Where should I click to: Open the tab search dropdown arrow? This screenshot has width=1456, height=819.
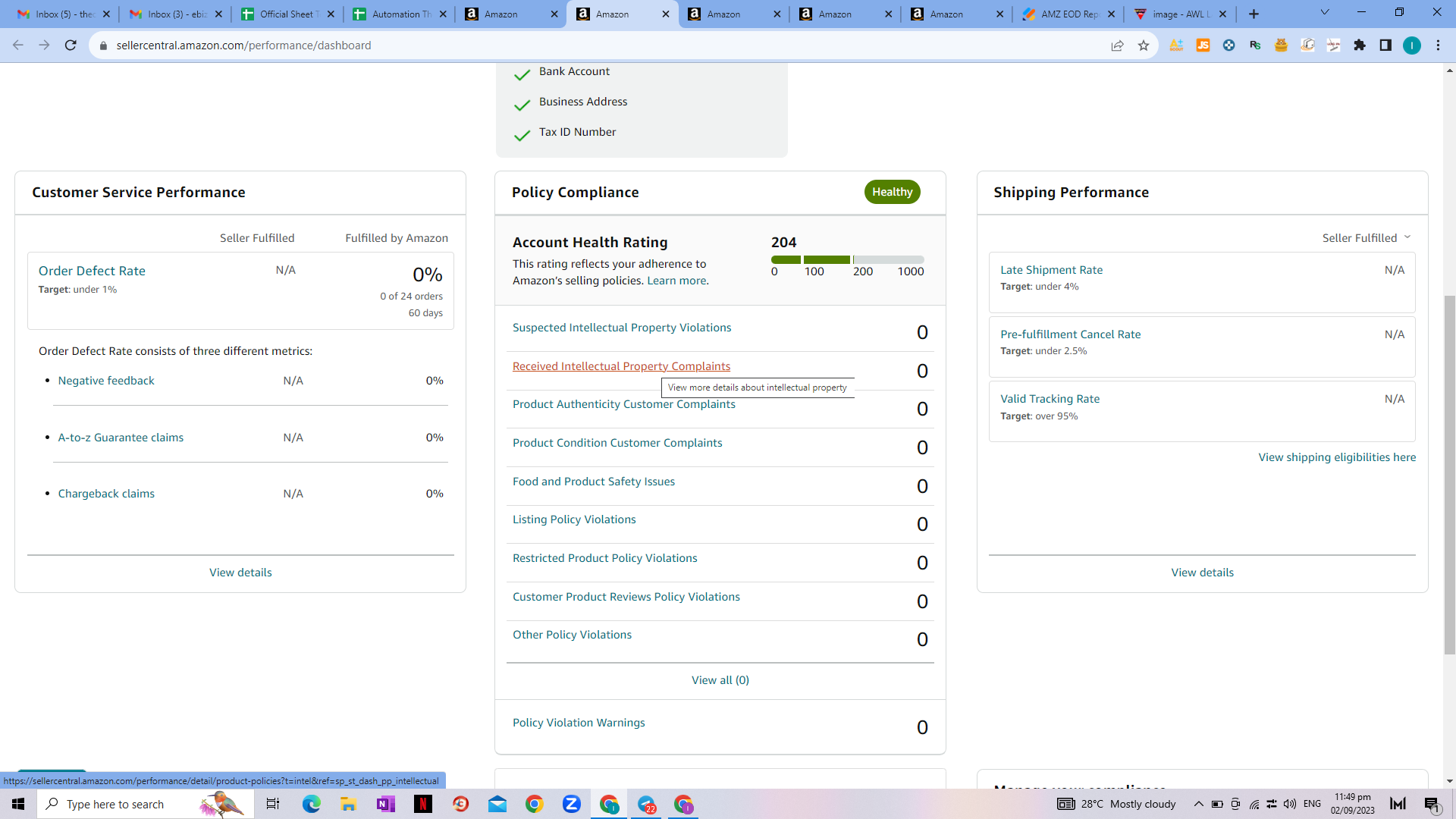1325,13
